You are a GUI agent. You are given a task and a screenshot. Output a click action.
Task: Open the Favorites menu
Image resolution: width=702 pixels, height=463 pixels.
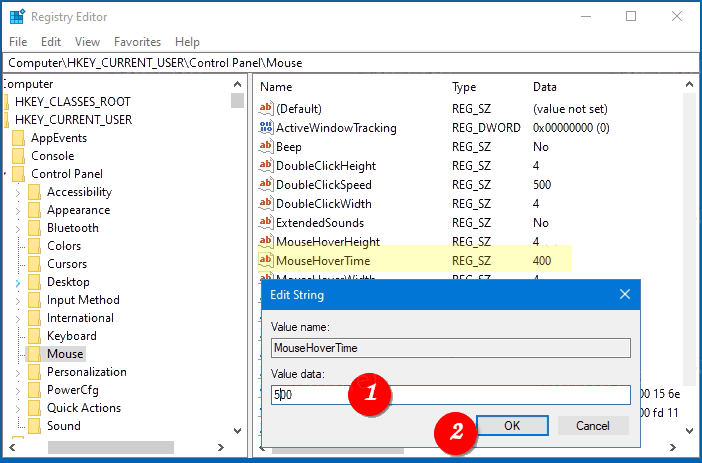(137, 42)
